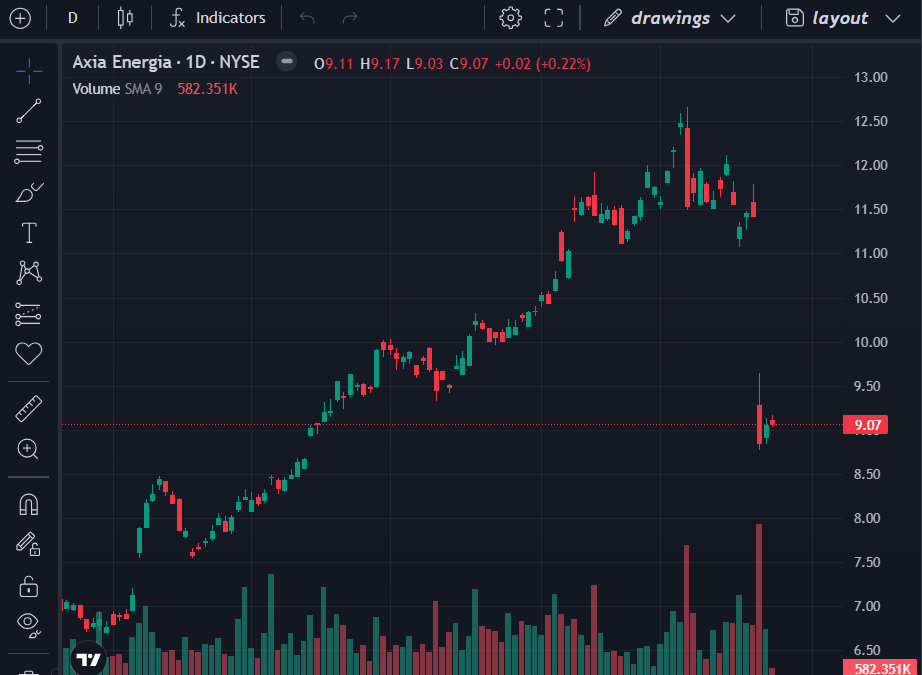Hide all drawings with eye icon
922x675 pixels.
[29, 626]
